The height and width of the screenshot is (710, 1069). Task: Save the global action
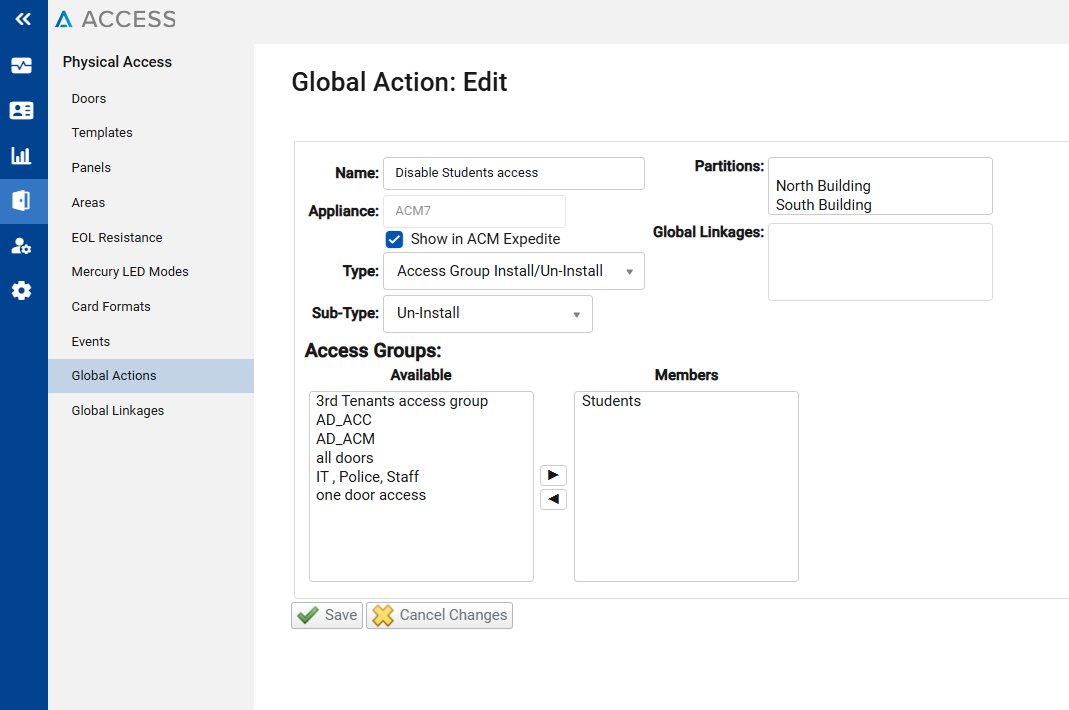(x=327, y=615)
